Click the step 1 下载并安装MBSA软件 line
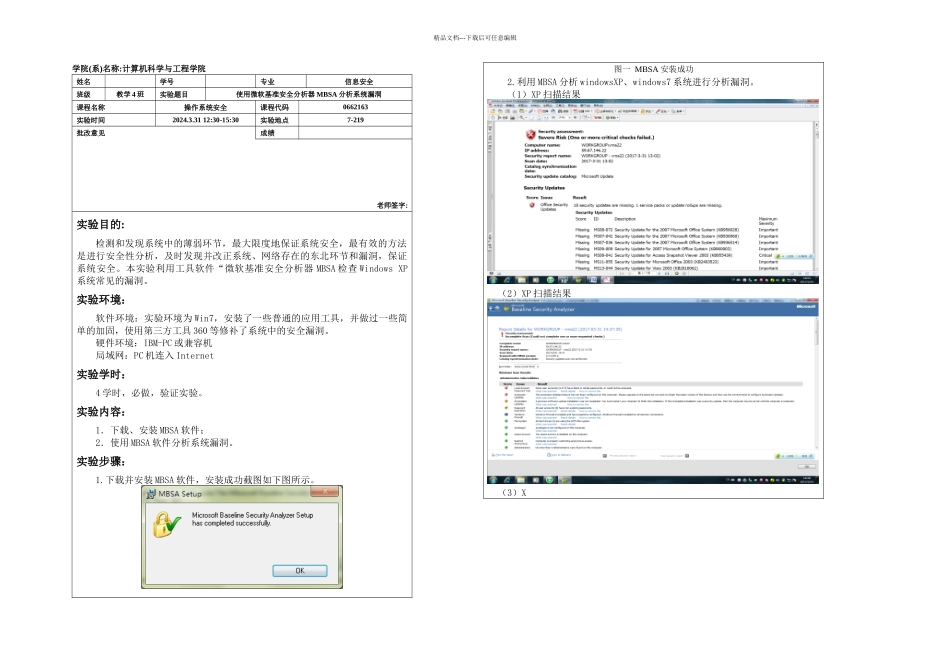This screenshot has height=672, width=950. coord(205,480)
